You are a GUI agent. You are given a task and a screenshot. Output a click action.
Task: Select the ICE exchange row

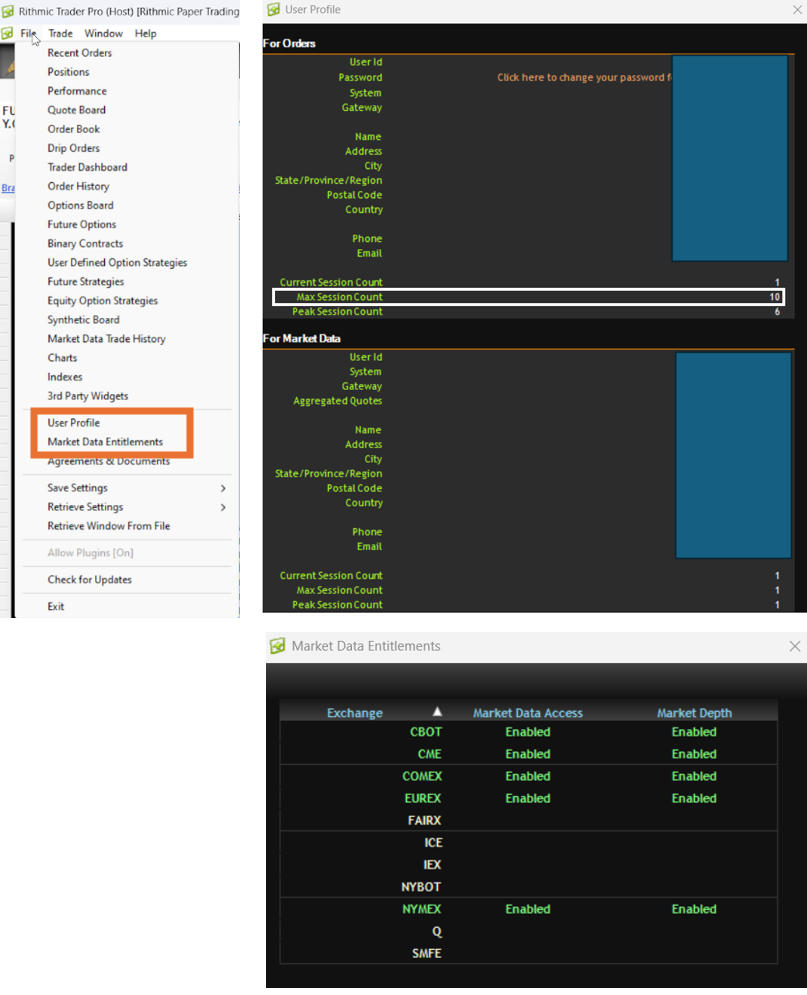pos(528,843)
